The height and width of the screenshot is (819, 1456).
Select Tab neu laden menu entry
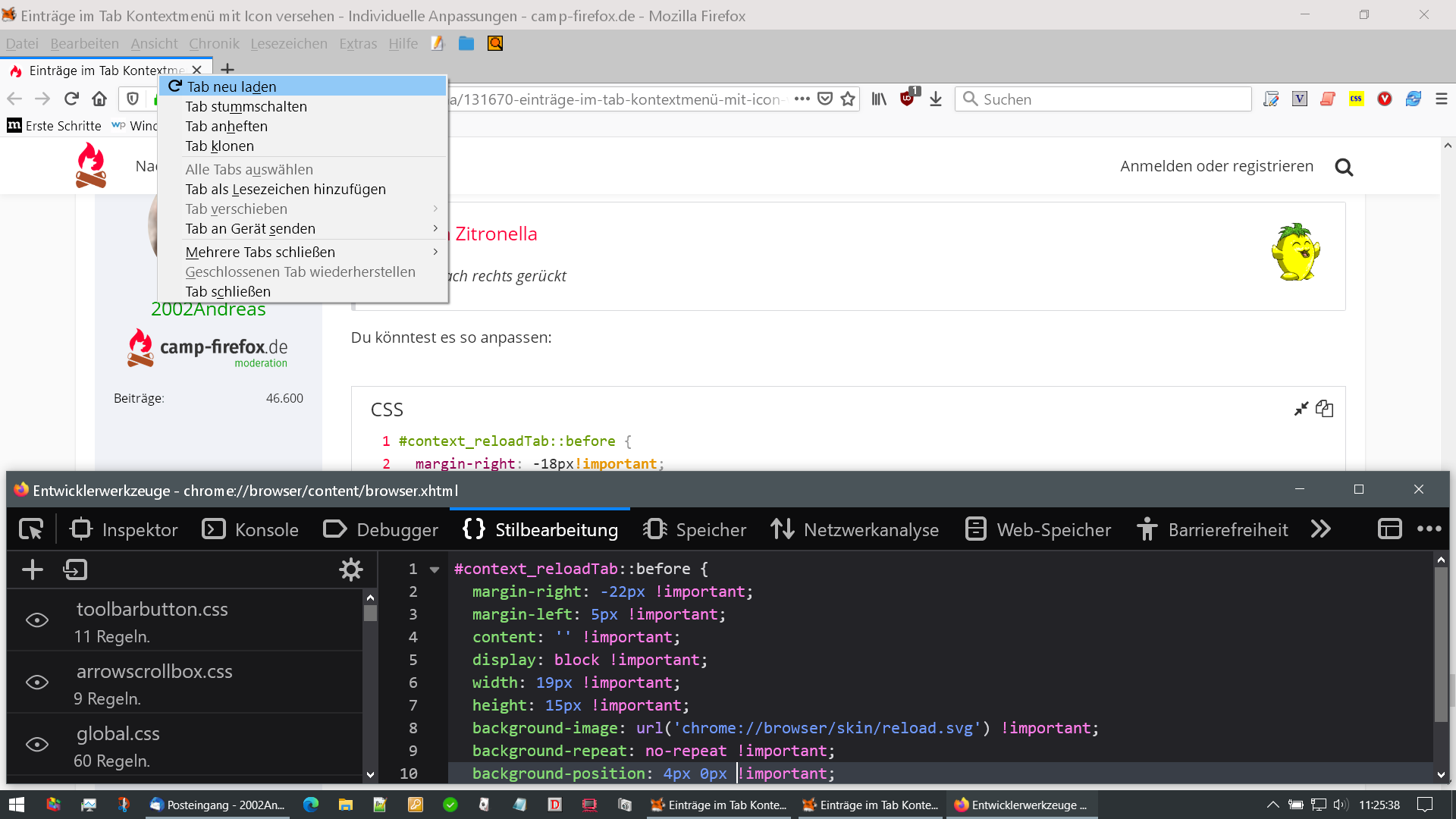(231, 86)
